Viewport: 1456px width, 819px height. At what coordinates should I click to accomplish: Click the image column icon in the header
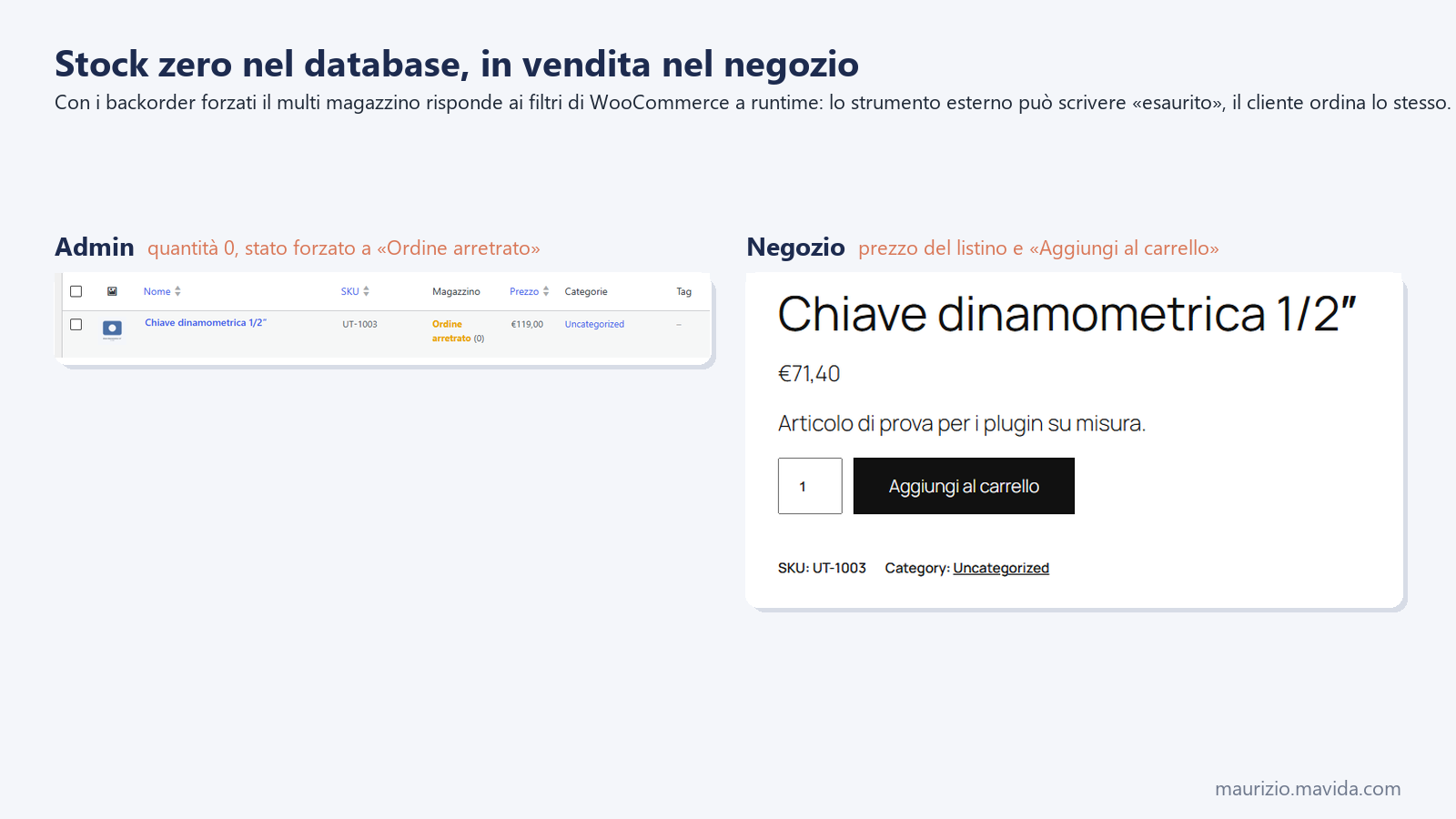coord(112,291)
